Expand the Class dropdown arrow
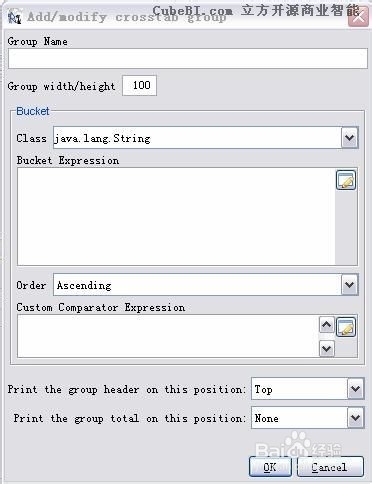The width and height of the screenshot is (372, 484). 350,137
